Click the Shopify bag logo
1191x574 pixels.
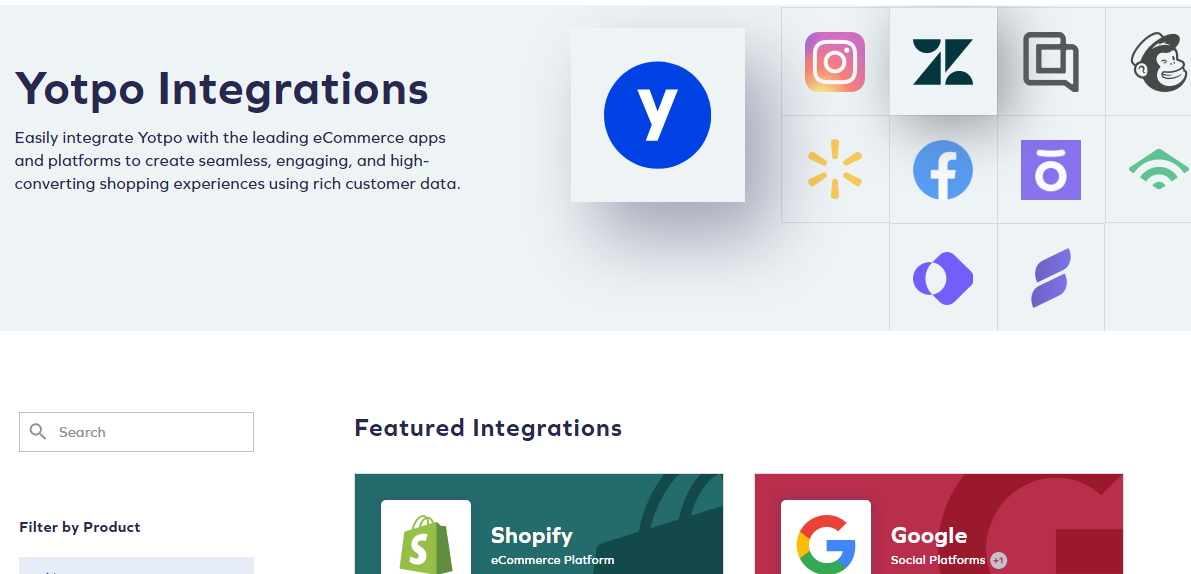[x=426, y=544]
